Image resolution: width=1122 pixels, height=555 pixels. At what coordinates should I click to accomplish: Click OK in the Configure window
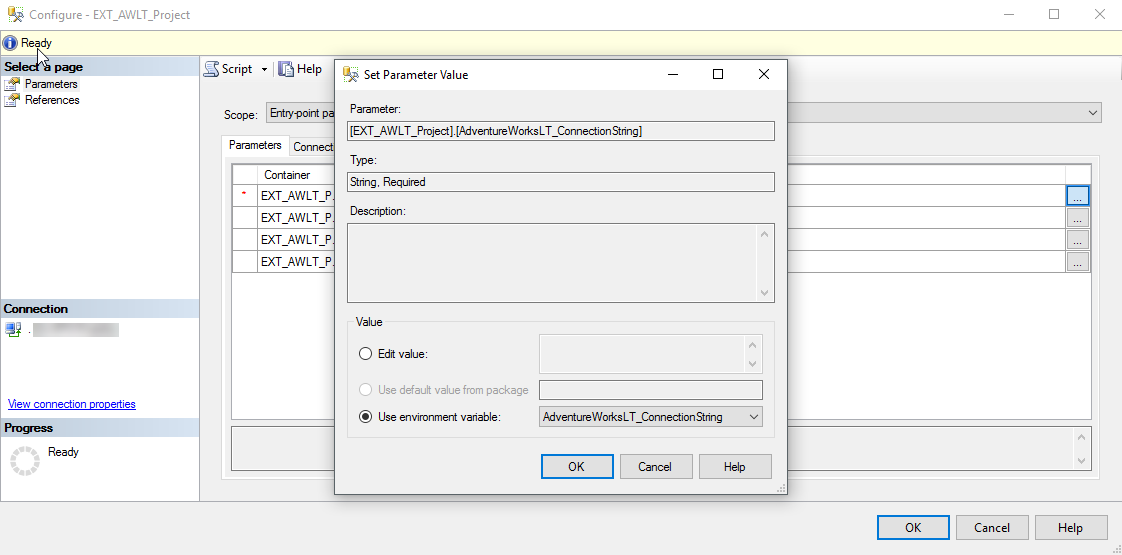coord(913,528)
